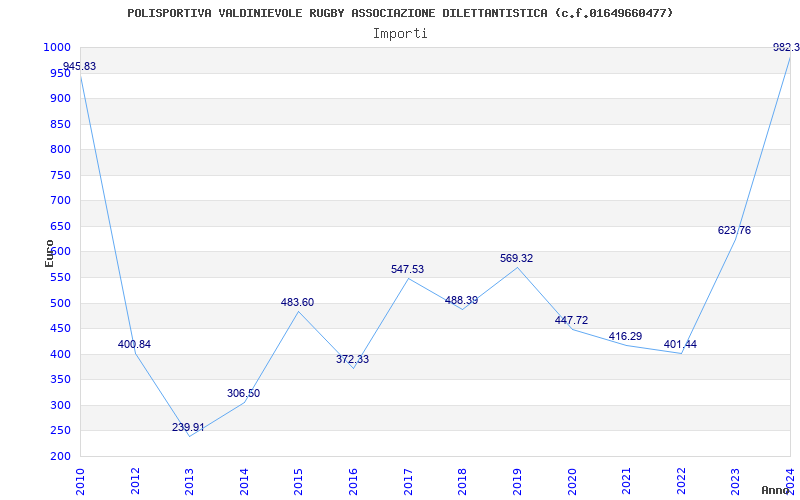Click the 2016 year axis label
Screen dimensions: 800x500
click(353, 481)
